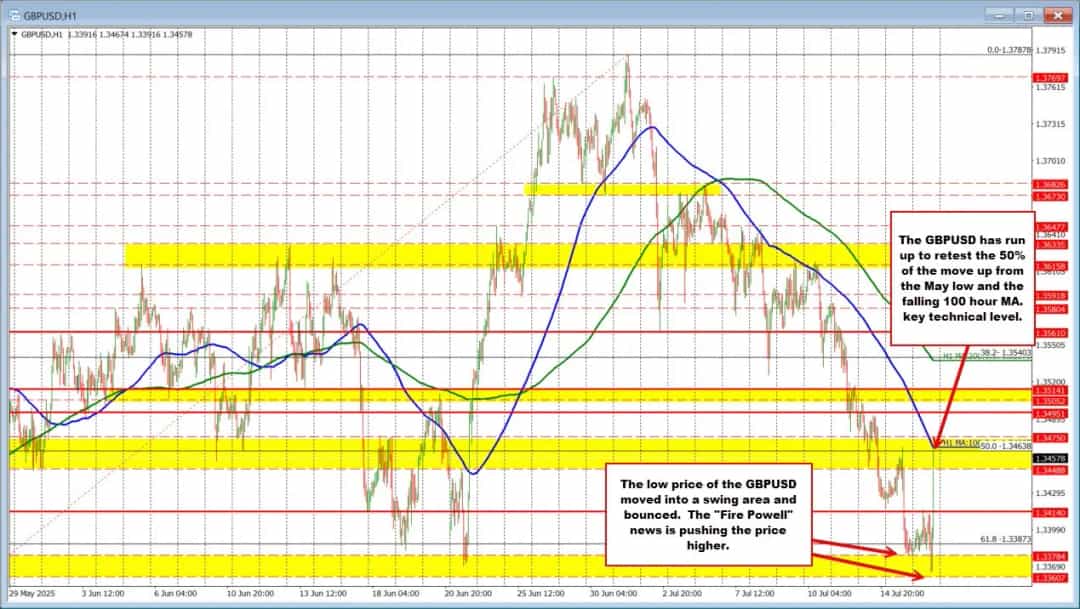This screenshot has width=1080, height=609.
Task: Click the chart window icon in title bar
Action: (x=13, y=13)
